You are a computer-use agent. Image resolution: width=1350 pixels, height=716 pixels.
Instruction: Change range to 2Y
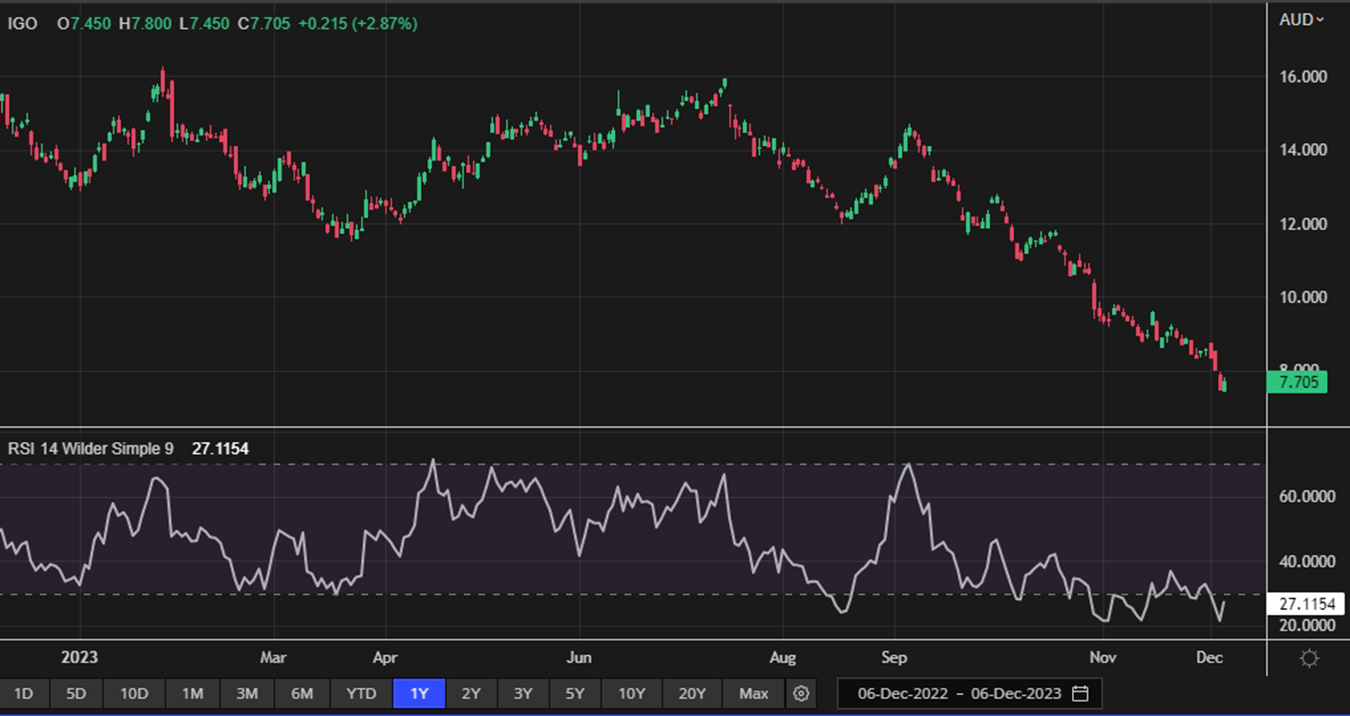pos(470,693)
